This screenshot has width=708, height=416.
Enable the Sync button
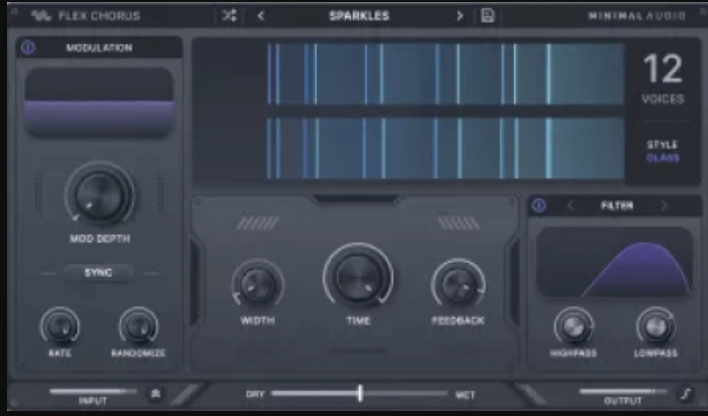(98, 273)
